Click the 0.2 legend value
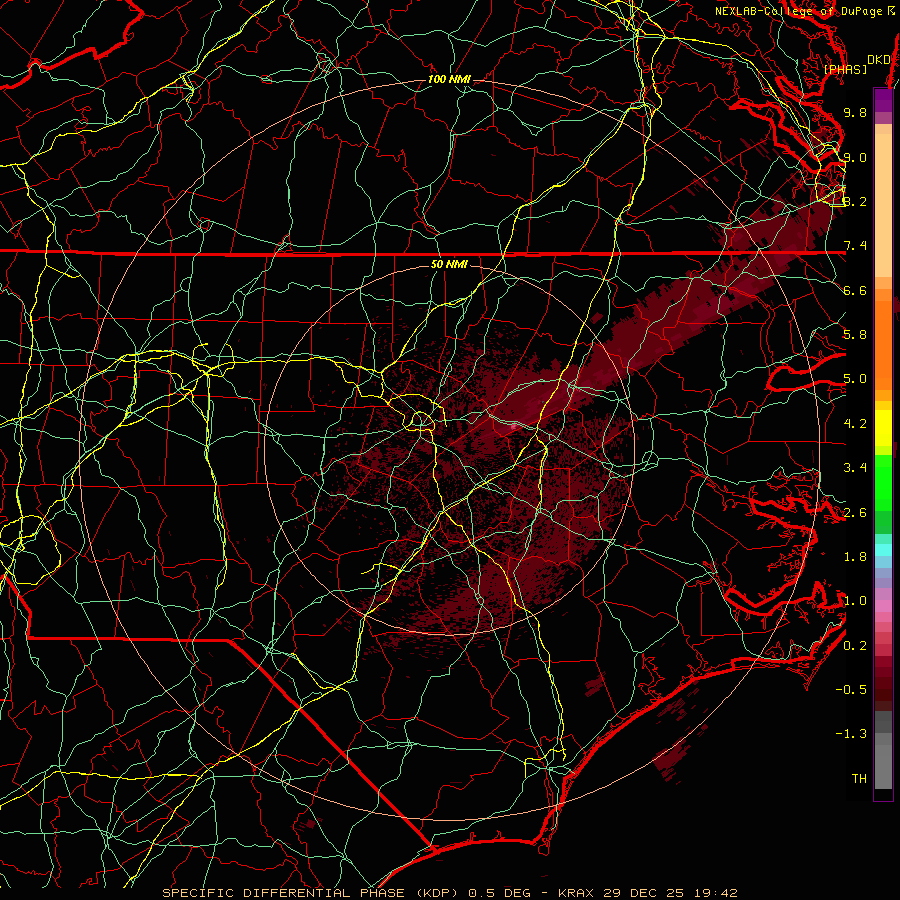 [855, 646]
